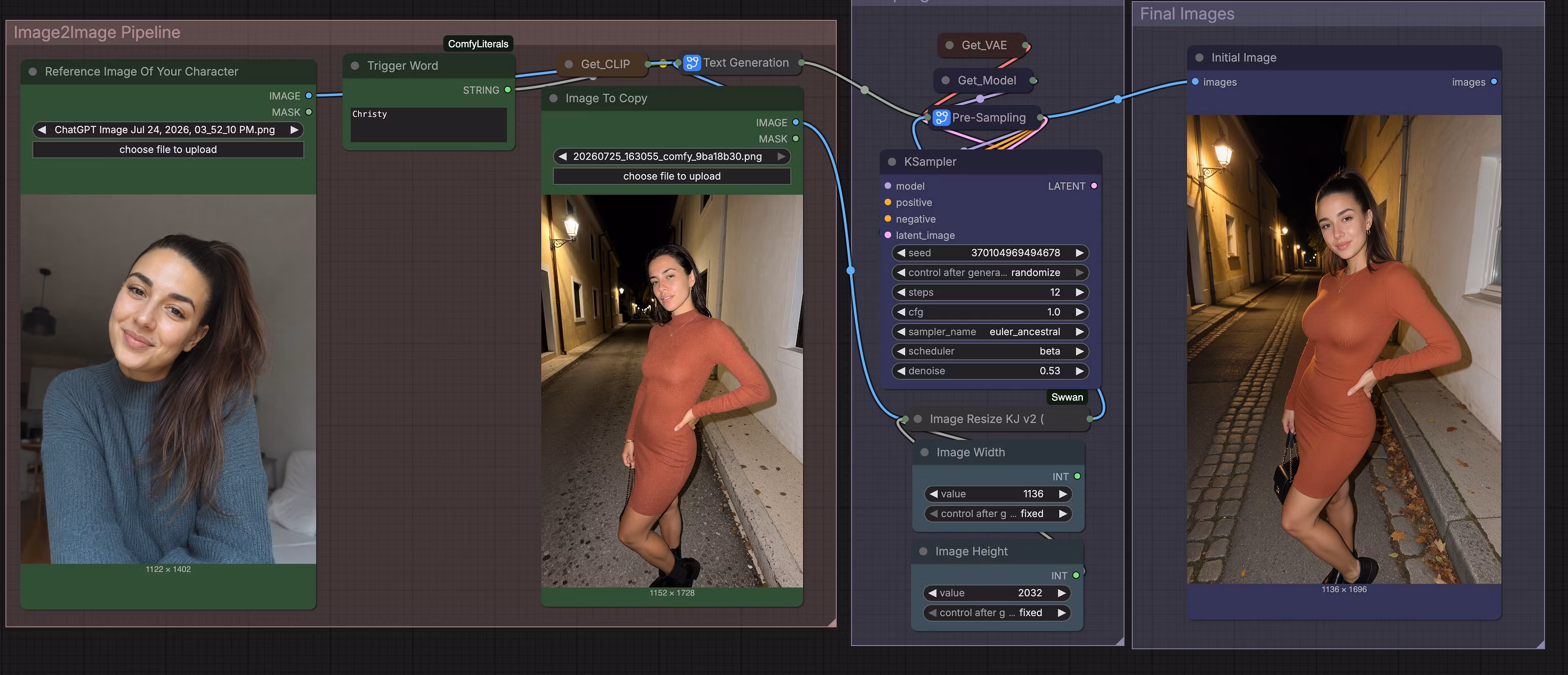Expand the Image Resize KJ v2 node
1568x675 pixels.
point(918,418)
